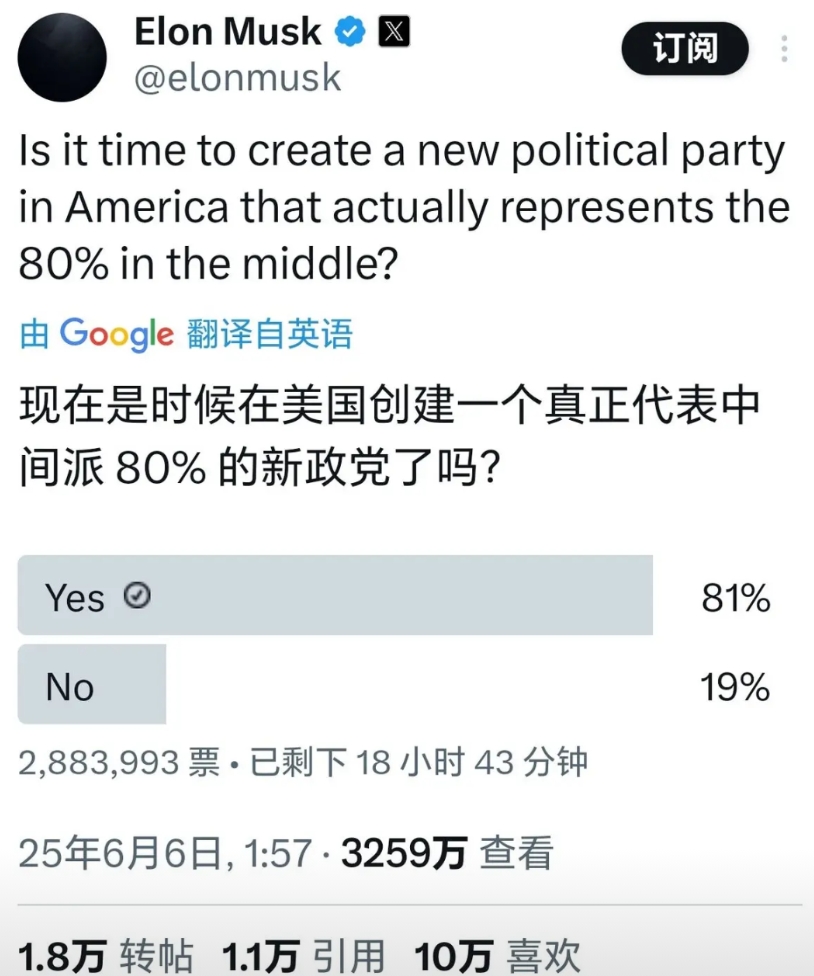This screenshot has width=814, height=976.
Task: Open the 25年6月6日 timestamp link
Action: (x=165, y=853)
